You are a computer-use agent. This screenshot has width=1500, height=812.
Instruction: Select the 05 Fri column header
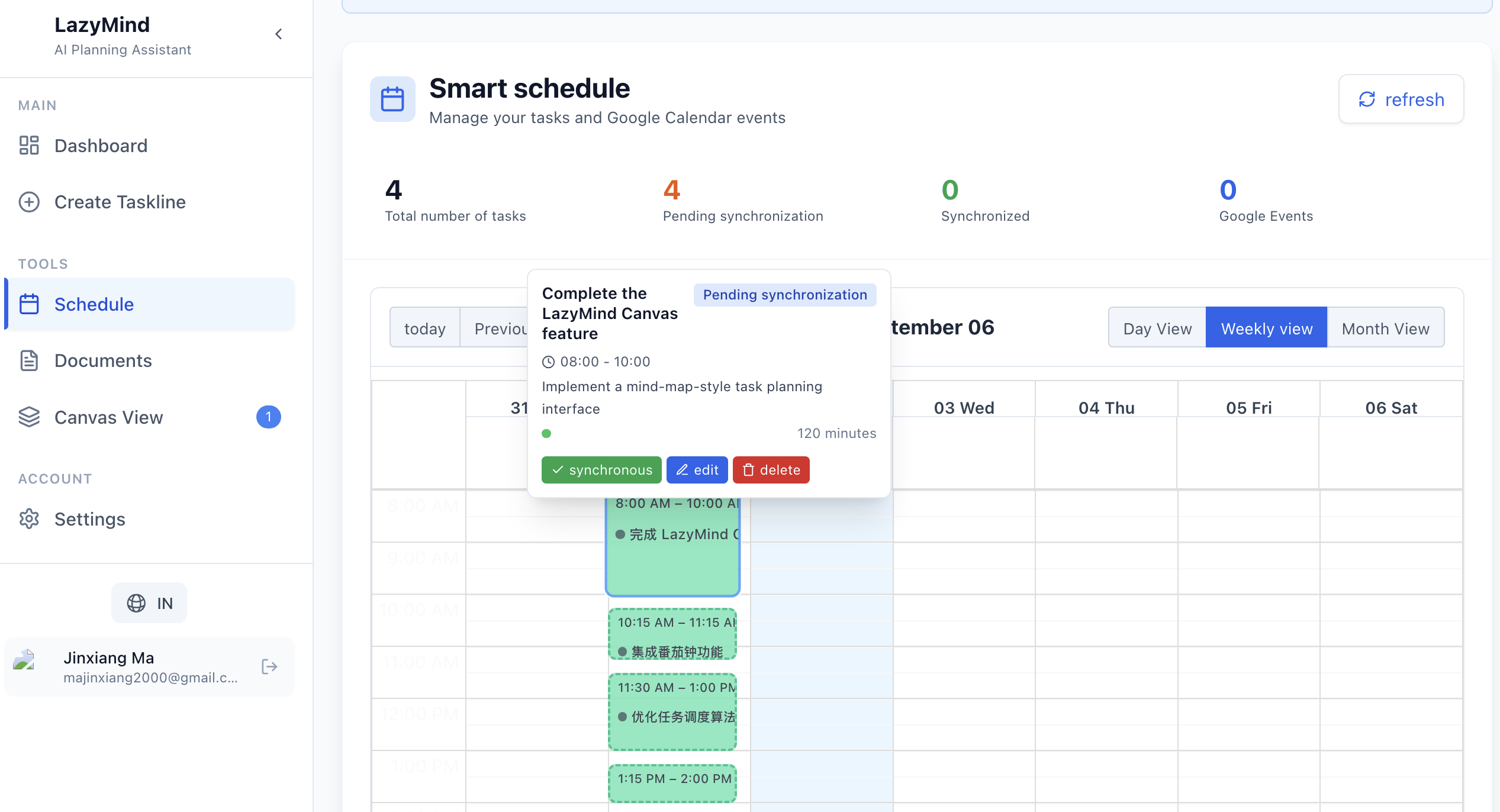(1248, 408)
